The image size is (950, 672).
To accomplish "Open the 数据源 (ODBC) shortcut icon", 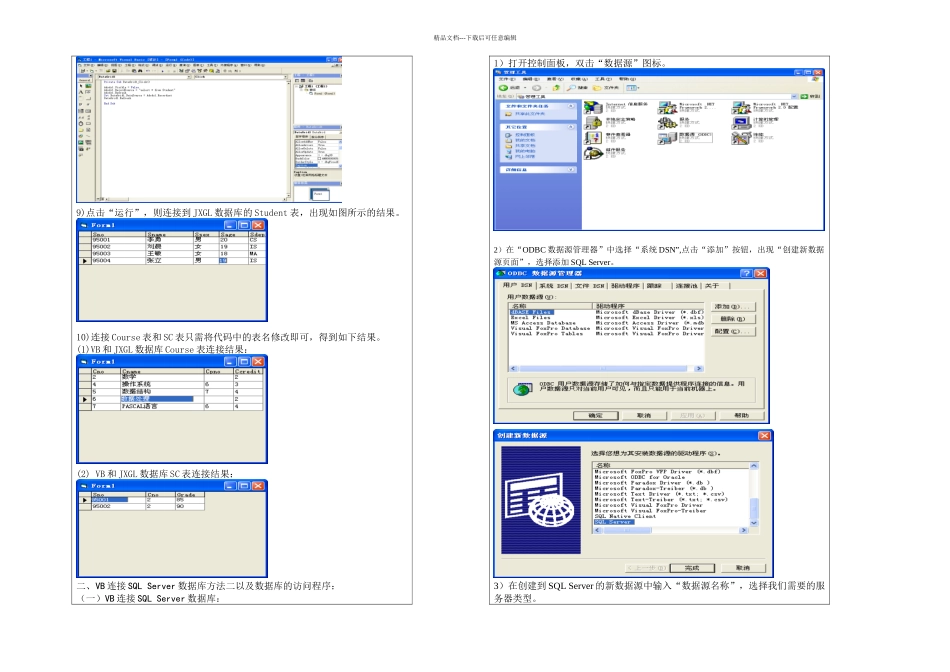I will (x=667, y=138).
